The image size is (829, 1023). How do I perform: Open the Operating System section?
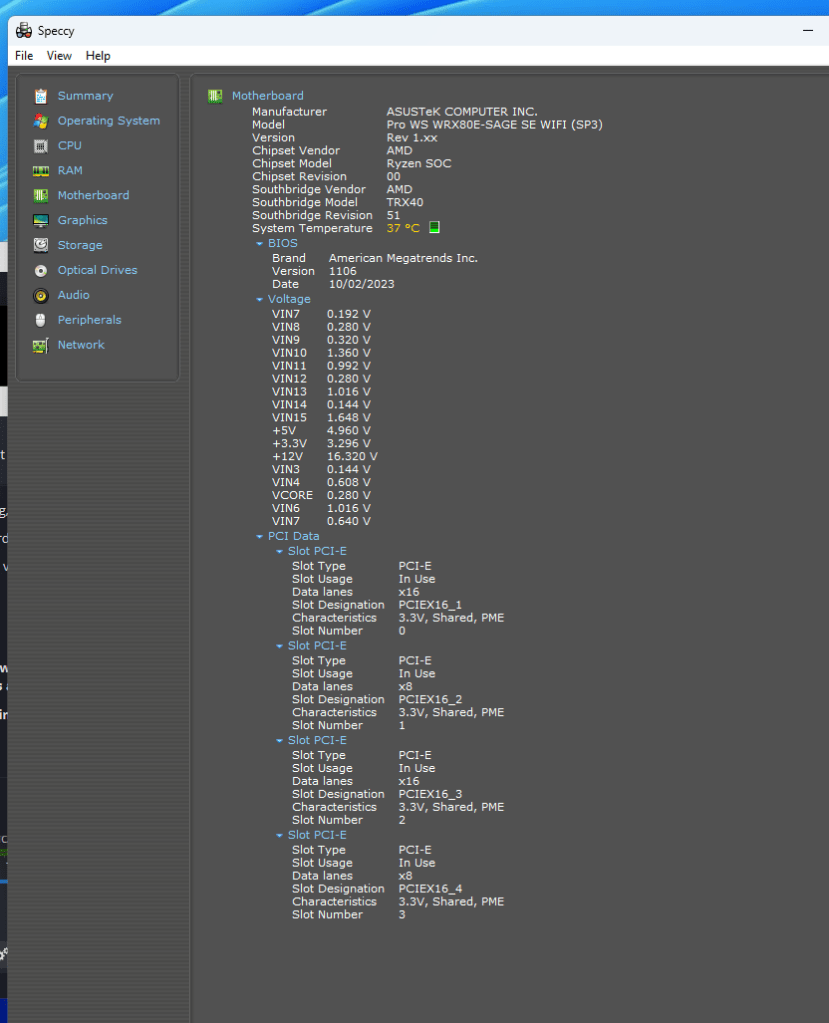coord(108,121)
